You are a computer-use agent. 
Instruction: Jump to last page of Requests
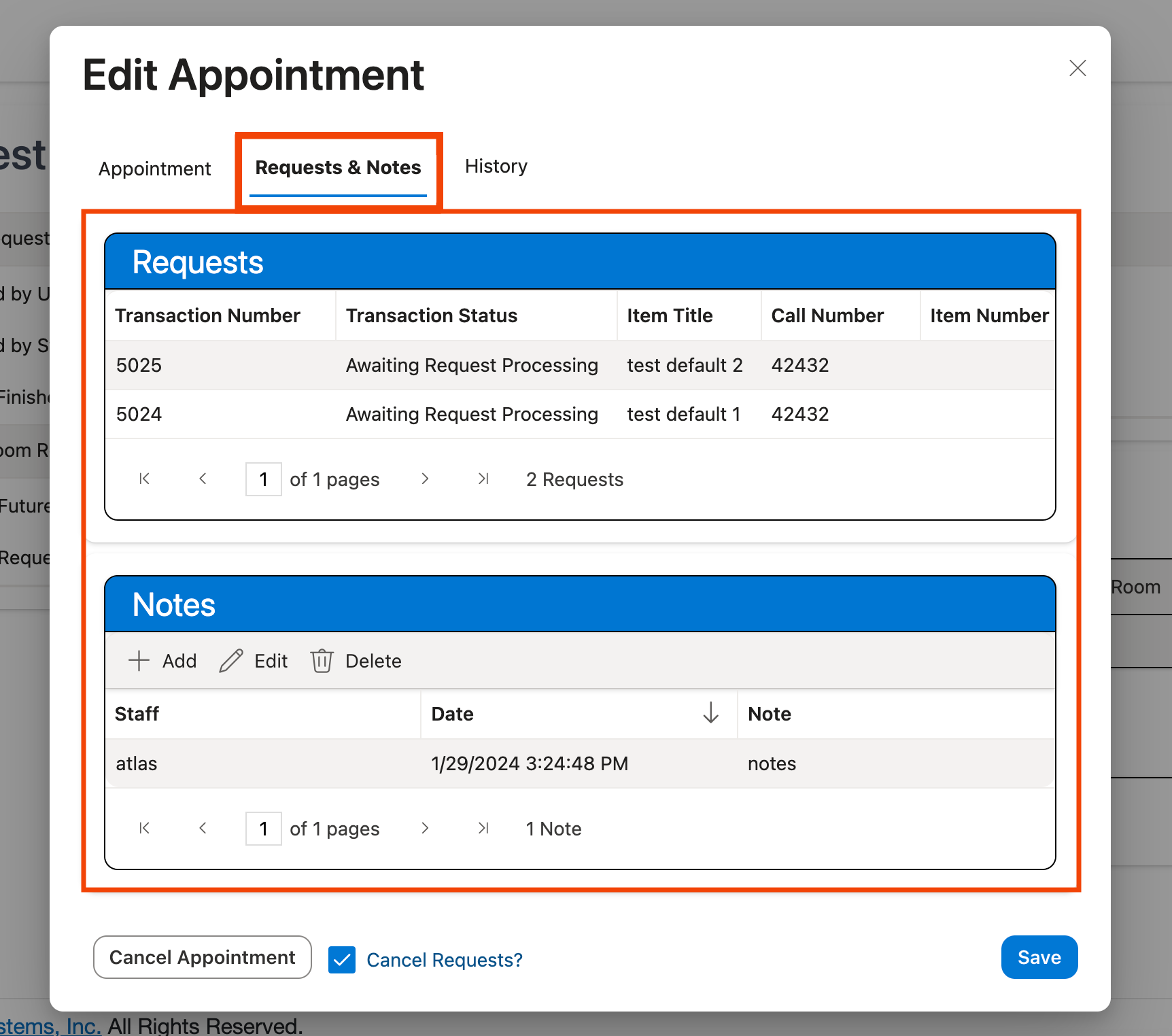pyautogui.click(x=483, y=479)
